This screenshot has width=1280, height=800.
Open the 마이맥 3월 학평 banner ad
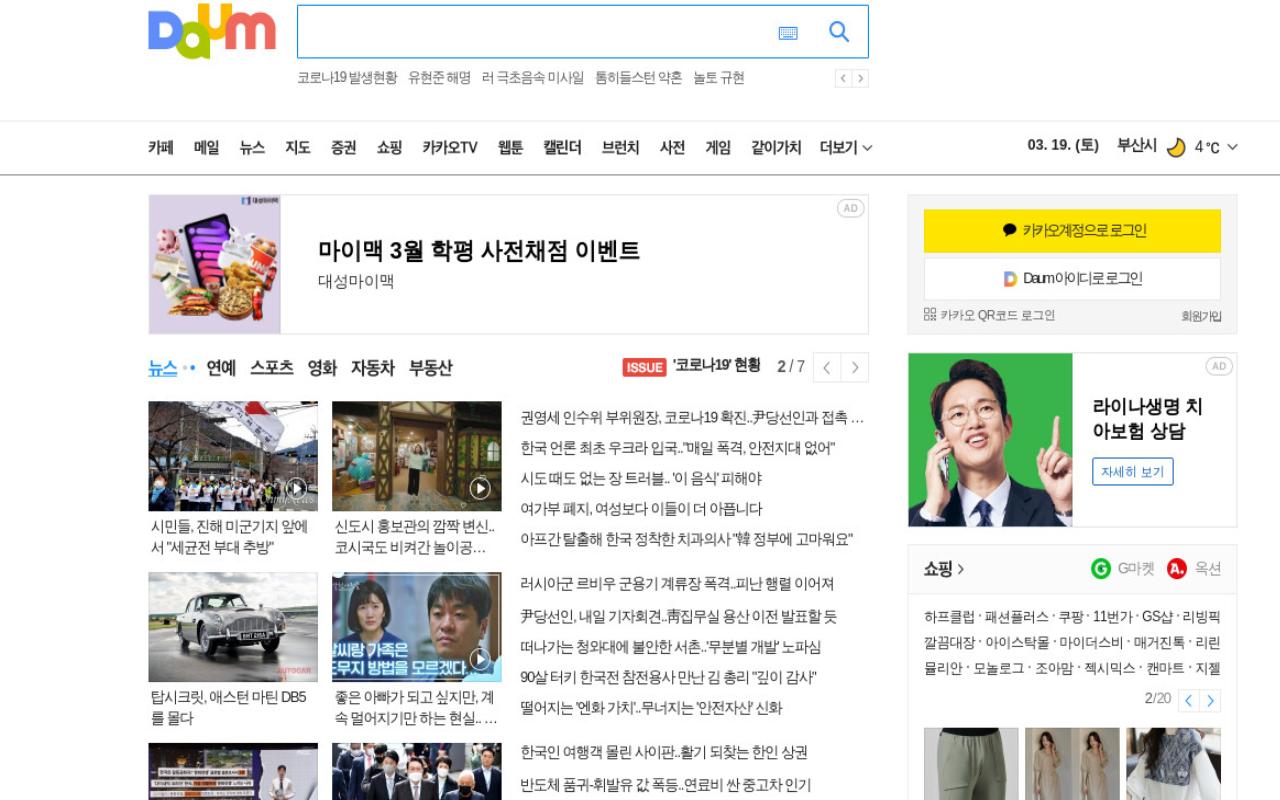tap(508, 264)
